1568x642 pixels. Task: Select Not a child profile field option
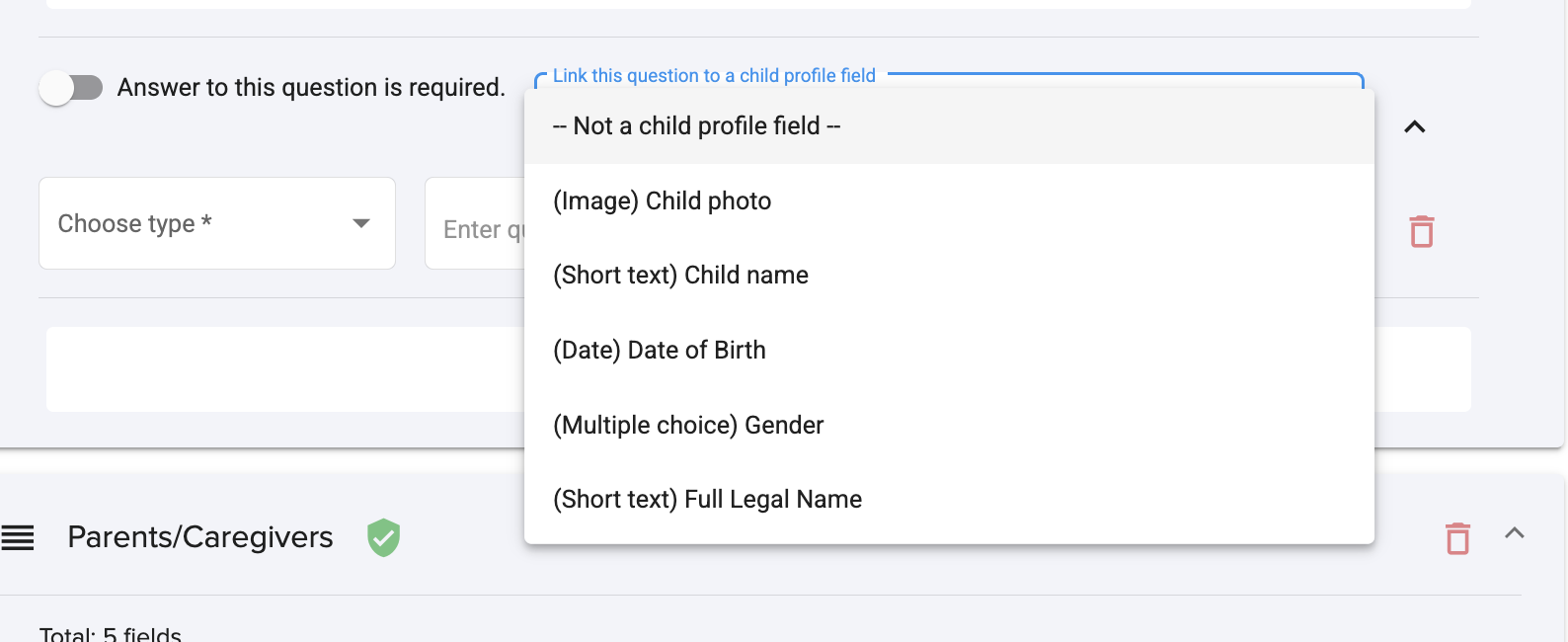[696, 126]
